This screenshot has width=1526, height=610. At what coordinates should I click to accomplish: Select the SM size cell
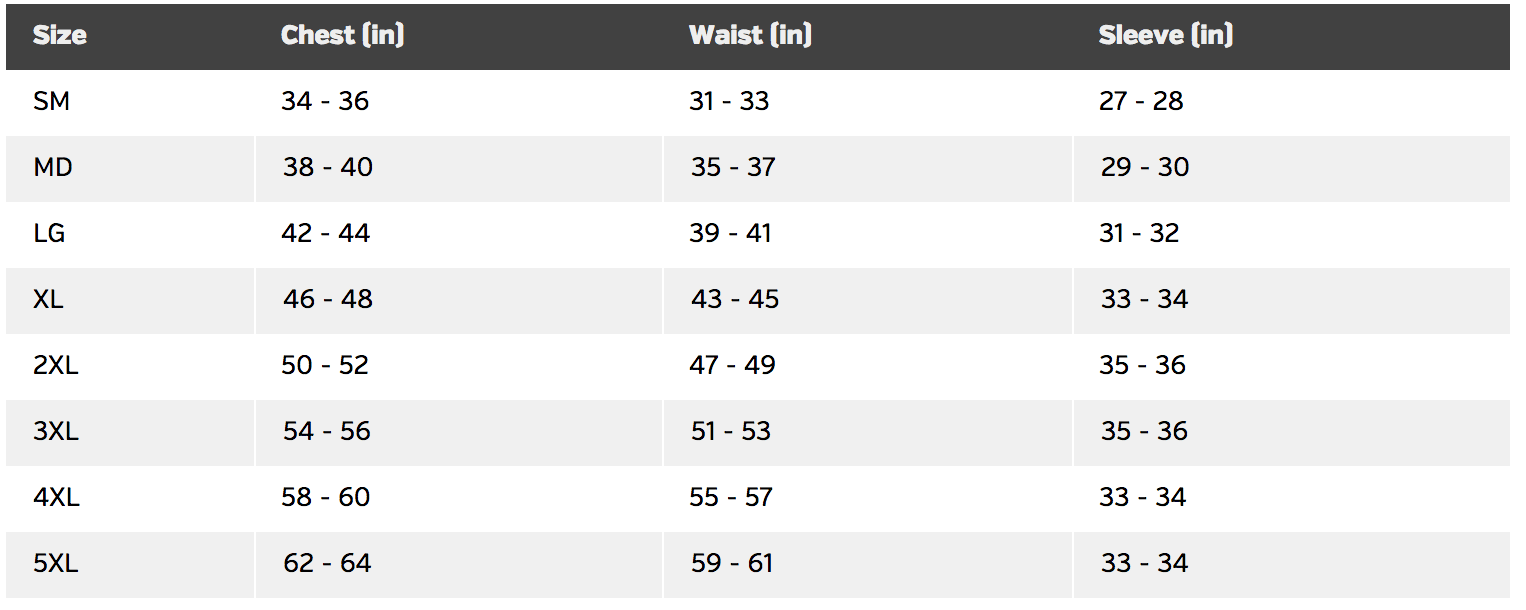51,101
